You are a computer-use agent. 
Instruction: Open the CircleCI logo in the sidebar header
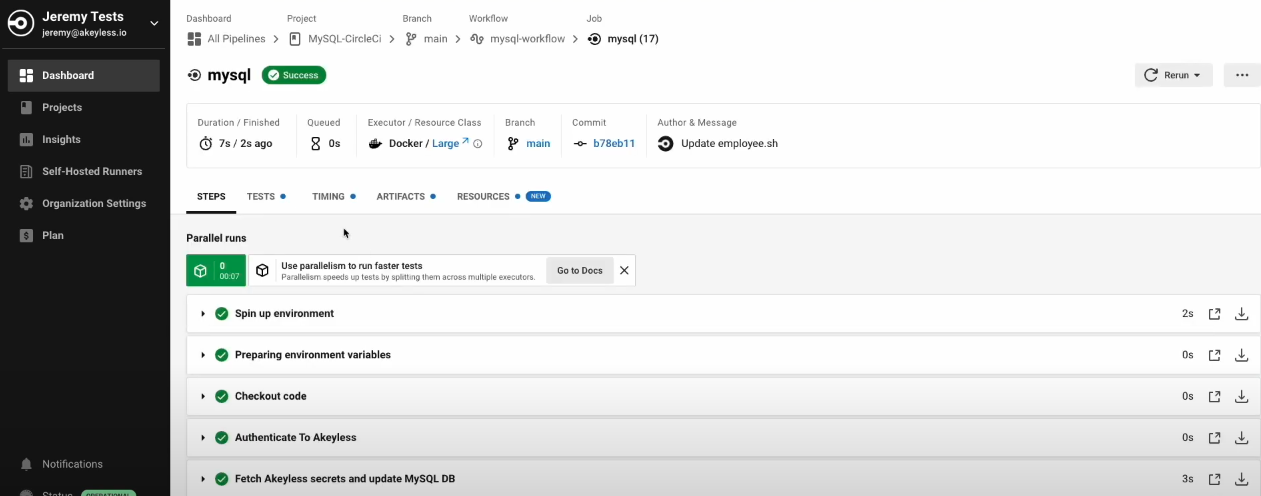(x=21, y=24)
